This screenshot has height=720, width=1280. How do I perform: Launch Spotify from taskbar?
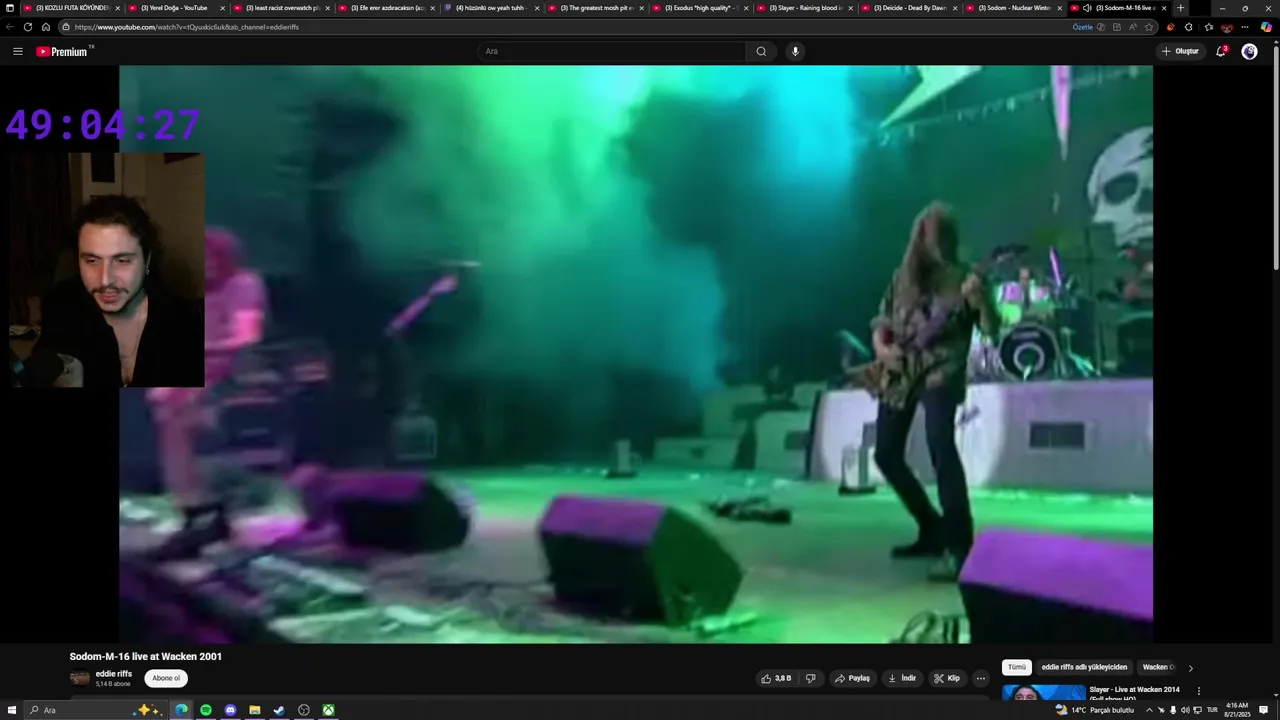[x=206, y=710]
